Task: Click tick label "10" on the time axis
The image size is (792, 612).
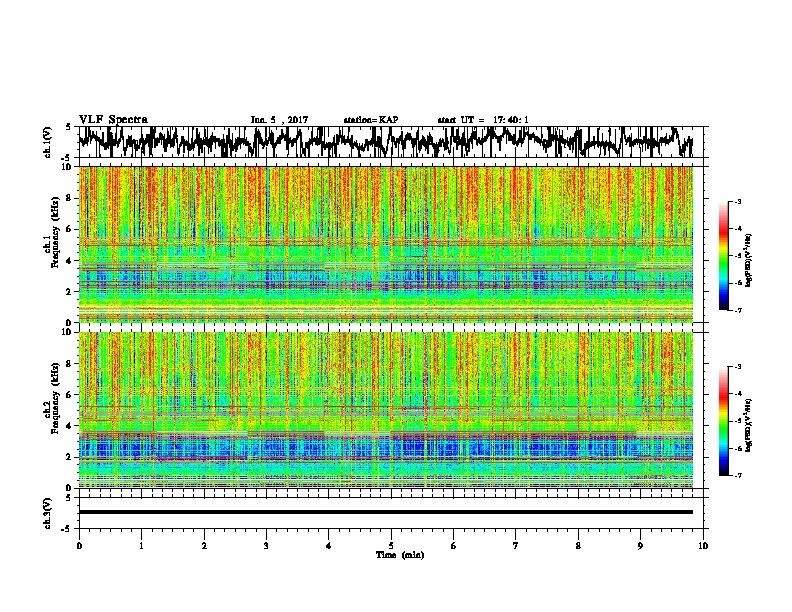Action: pyautogui.click(x=703, y=546)
